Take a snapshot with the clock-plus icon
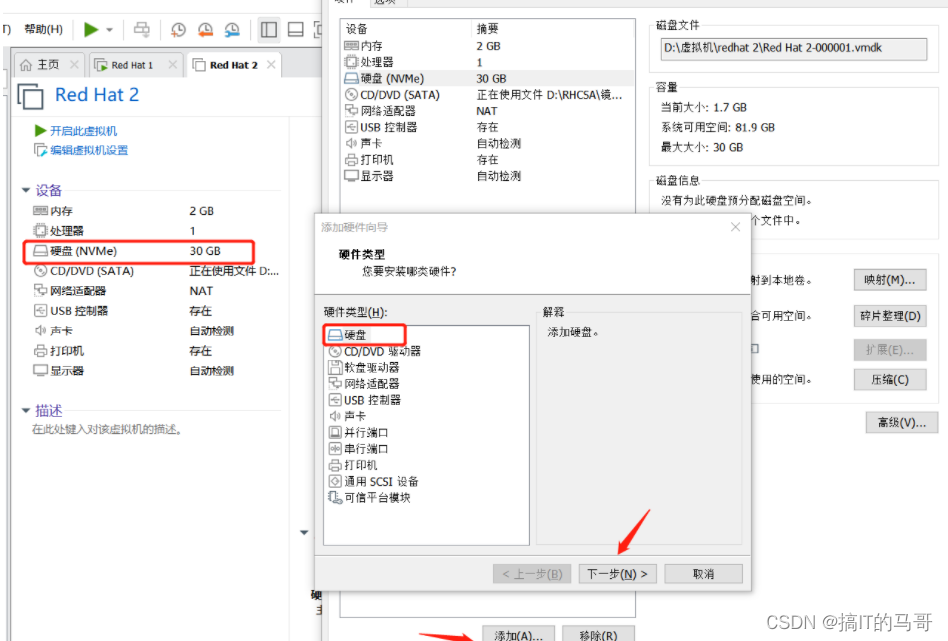Viewport: 948px width, 641px height. pos(178,29)
